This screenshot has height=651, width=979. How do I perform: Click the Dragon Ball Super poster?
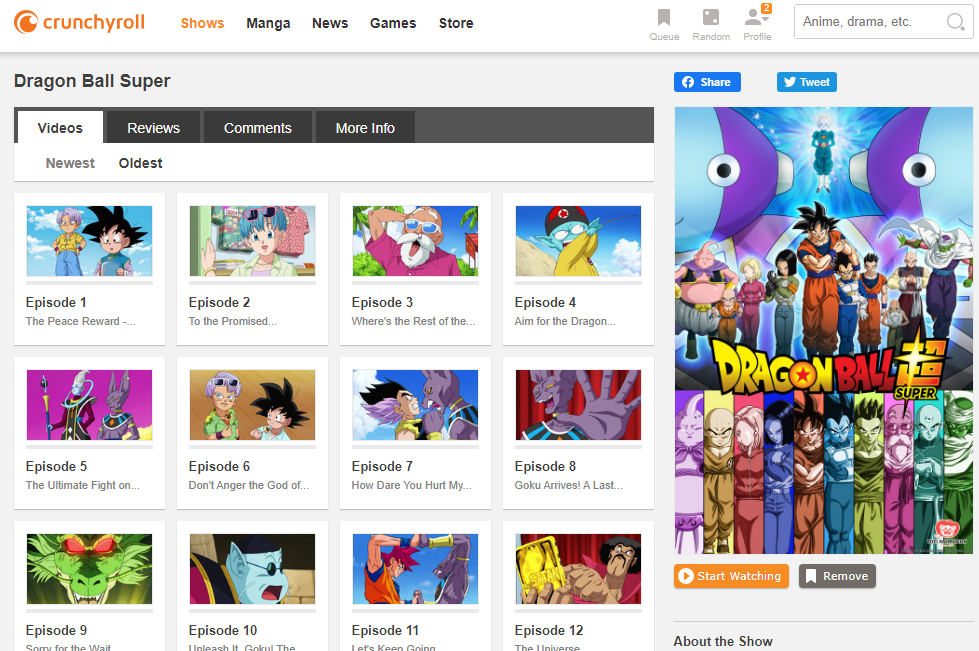point(824,330)
